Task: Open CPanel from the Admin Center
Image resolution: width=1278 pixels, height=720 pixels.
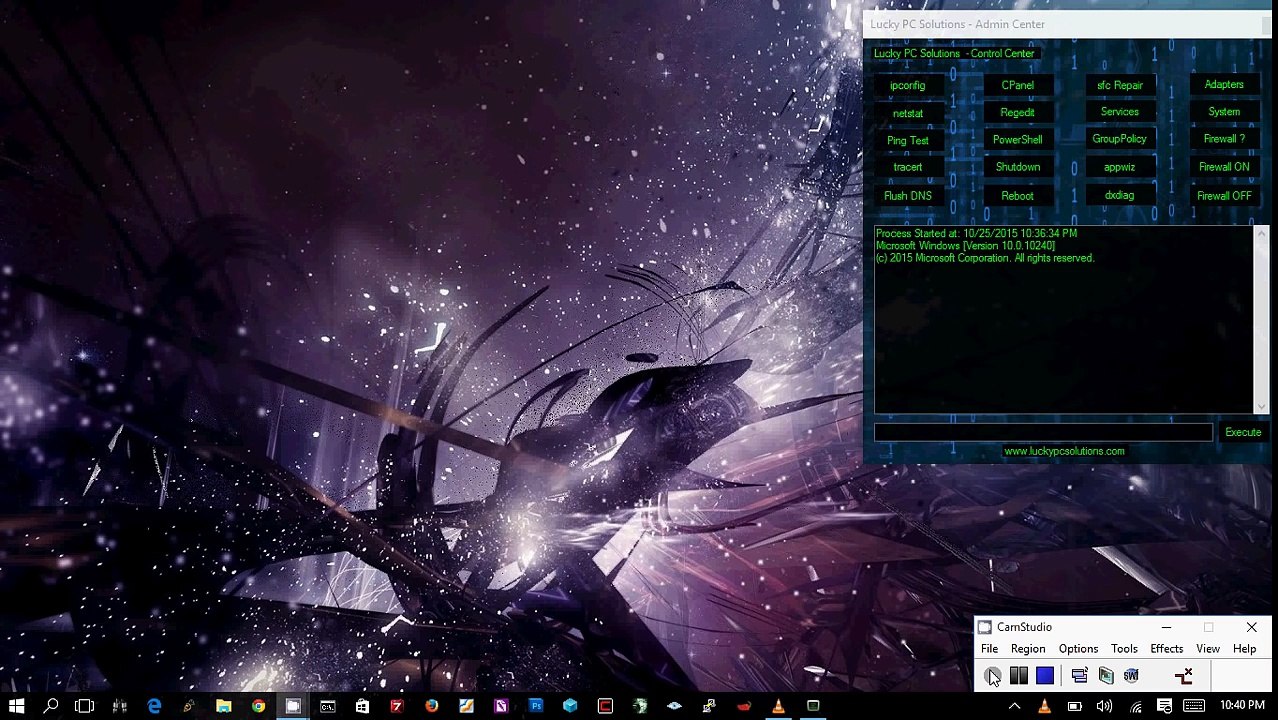Action: click(x=1017, y=86)
